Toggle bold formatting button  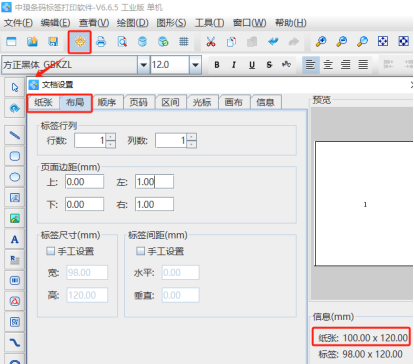217,65
